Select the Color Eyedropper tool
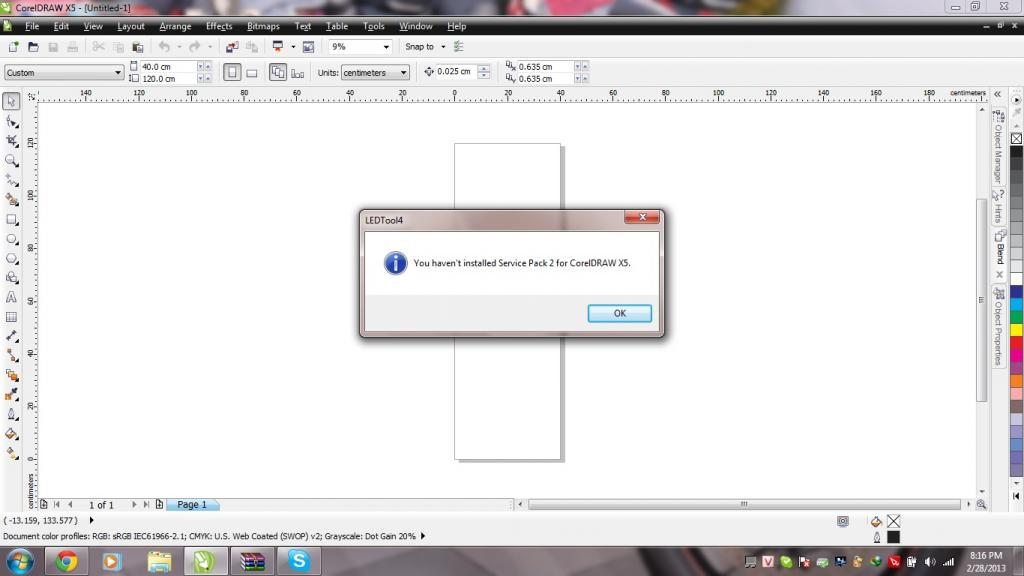Viewport: 1024px width, 576px height. click(11, 395)
